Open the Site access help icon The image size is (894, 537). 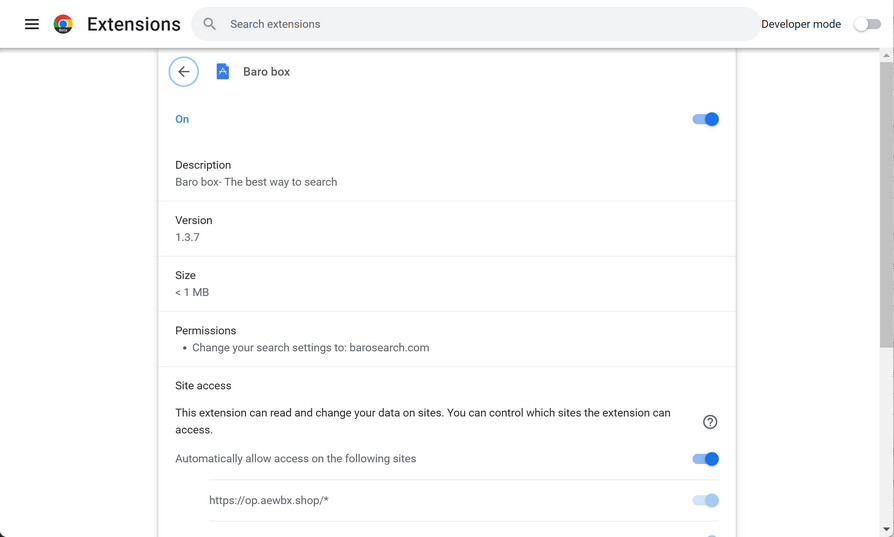[710, 422]
